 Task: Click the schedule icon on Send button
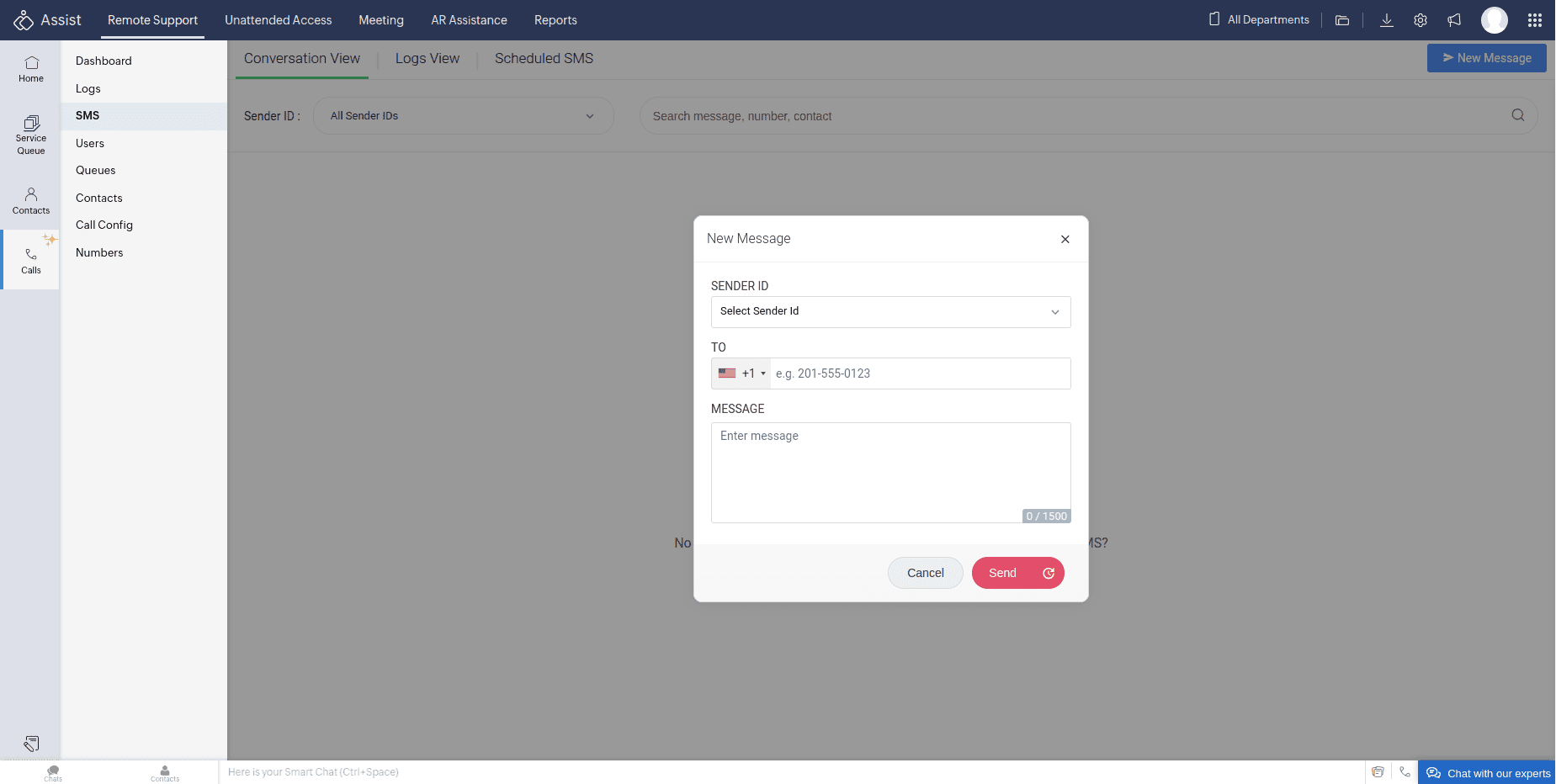coord(1049,573)
